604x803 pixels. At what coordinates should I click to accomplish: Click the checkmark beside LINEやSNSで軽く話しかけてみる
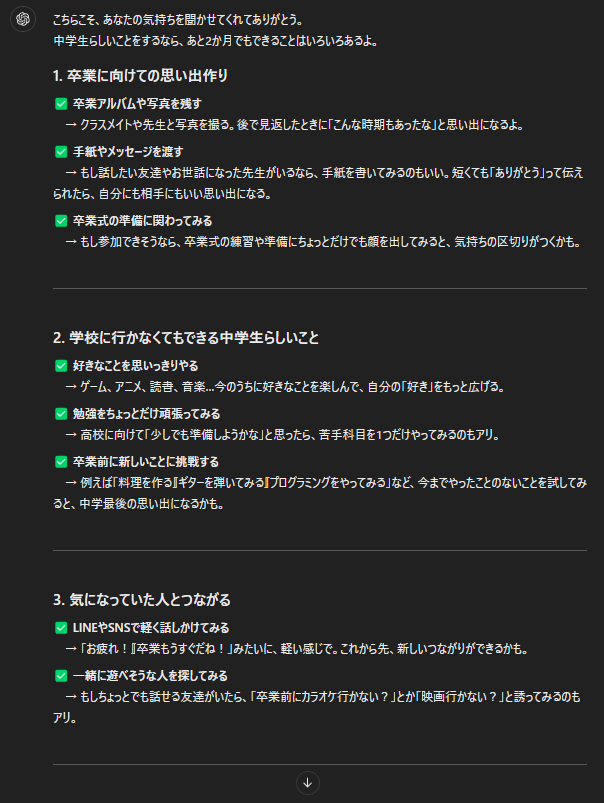pyautogui.click(x=61, y=628)
